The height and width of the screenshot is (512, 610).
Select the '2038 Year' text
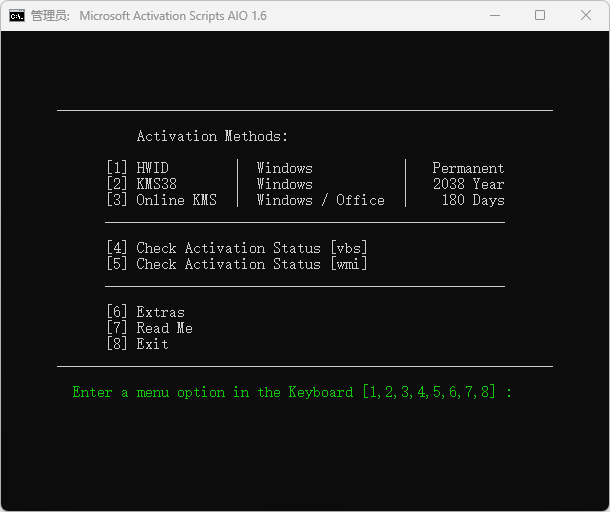pyautogui.click(x=469, y=184)
